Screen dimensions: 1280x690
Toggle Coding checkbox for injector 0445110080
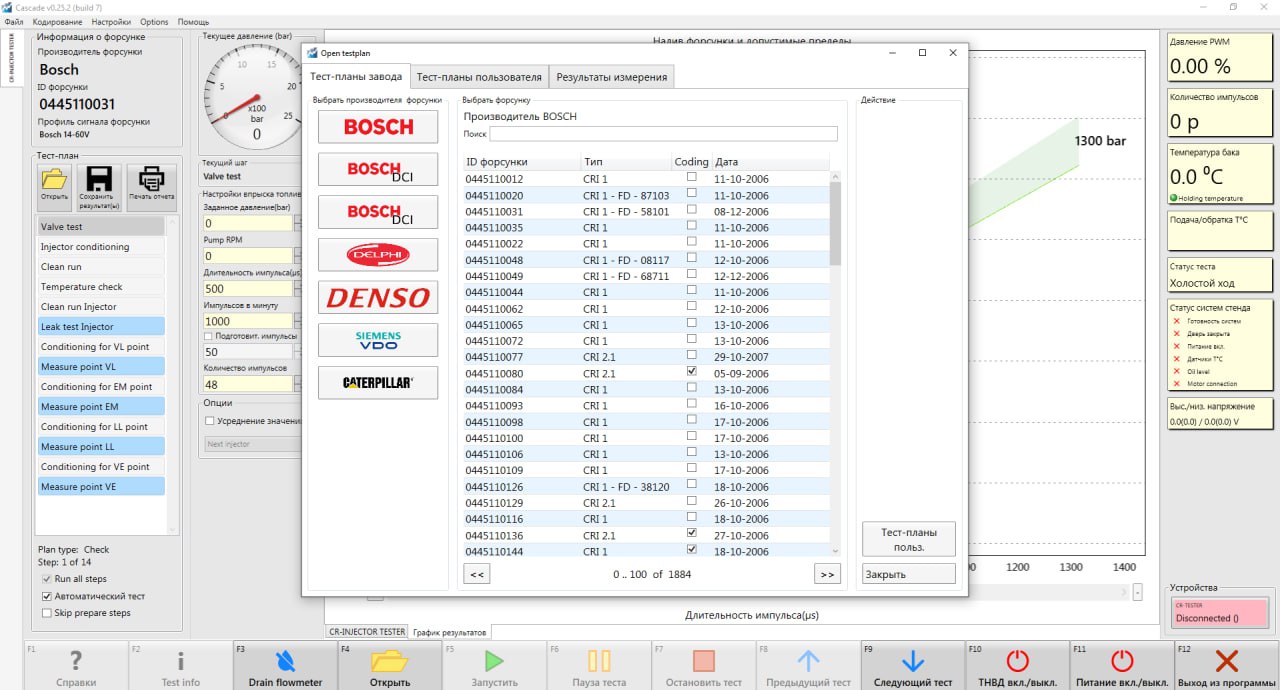point(691,372)
